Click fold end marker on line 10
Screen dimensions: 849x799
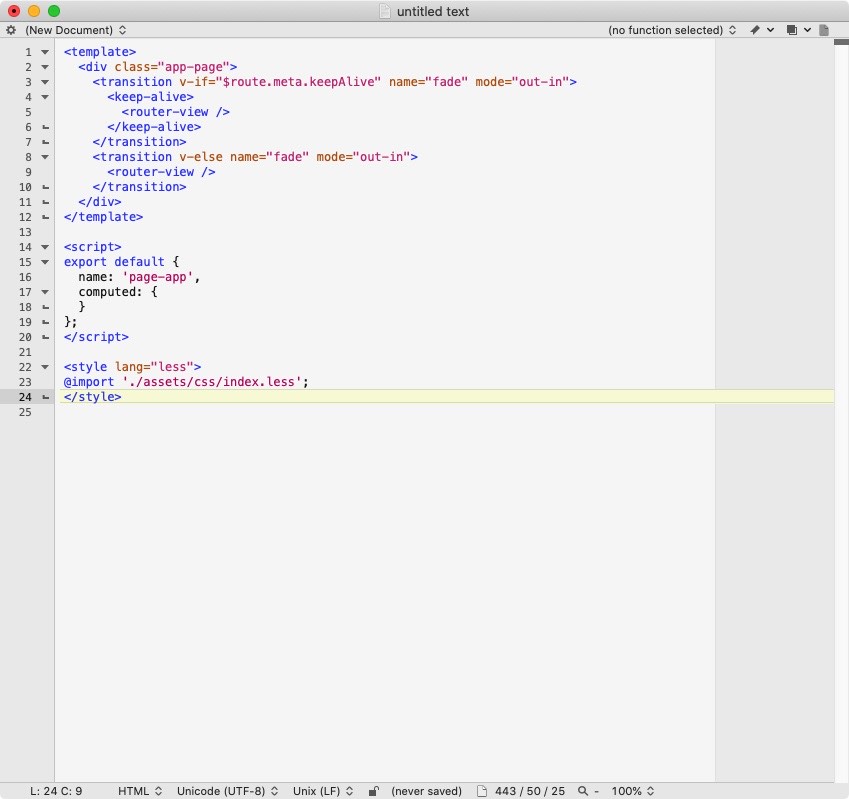[45, 187]
